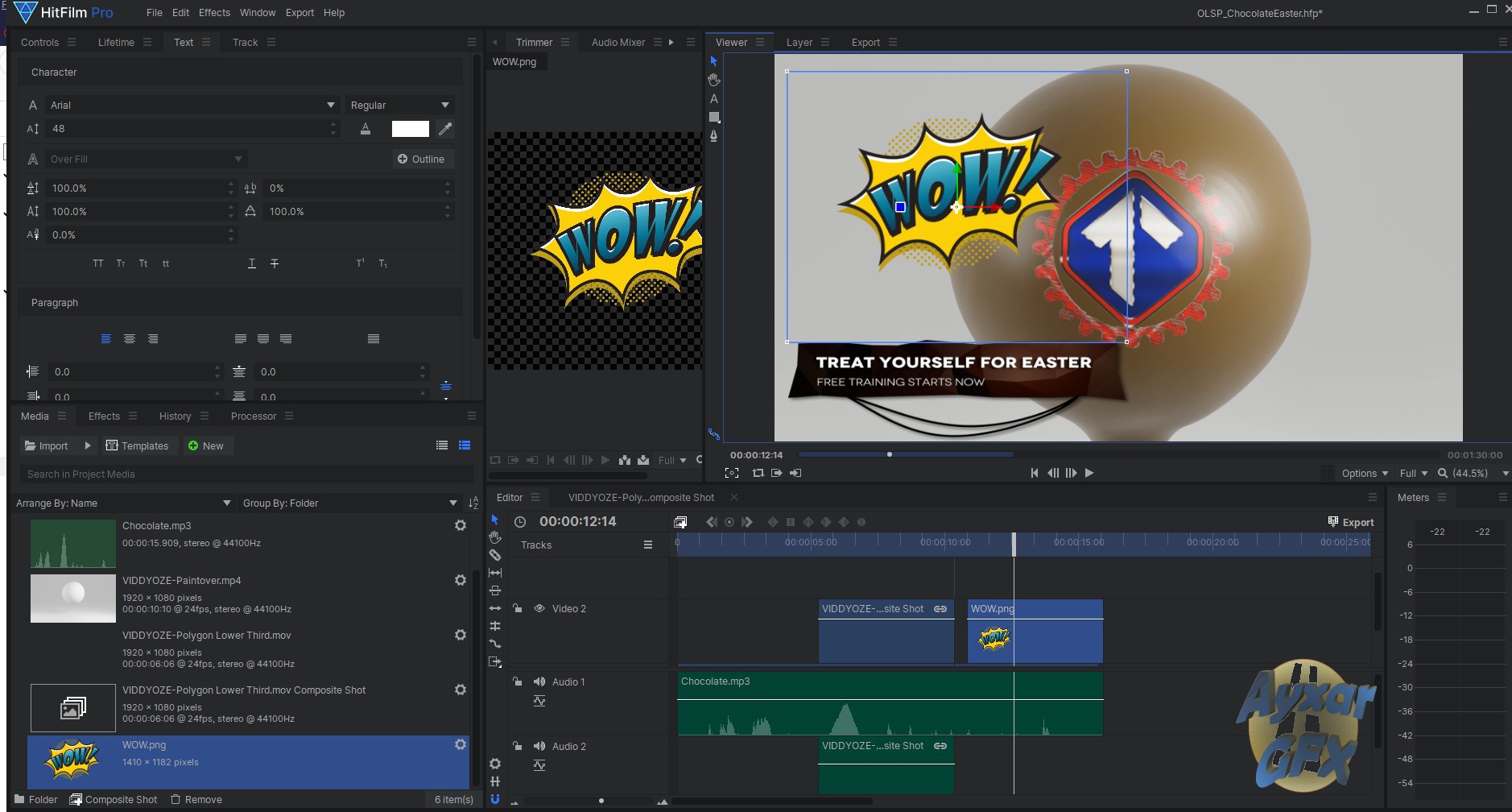Switch media panel to detailed thumbnail view

465,445
